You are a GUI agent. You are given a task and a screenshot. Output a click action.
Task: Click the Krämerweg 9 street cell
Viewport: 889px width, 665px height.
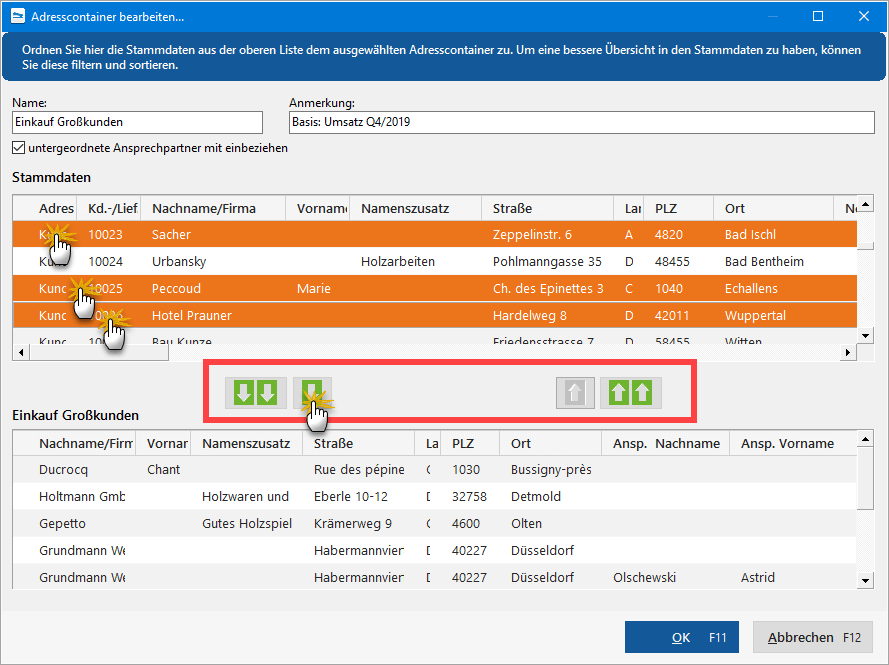[x=353, y=523]
